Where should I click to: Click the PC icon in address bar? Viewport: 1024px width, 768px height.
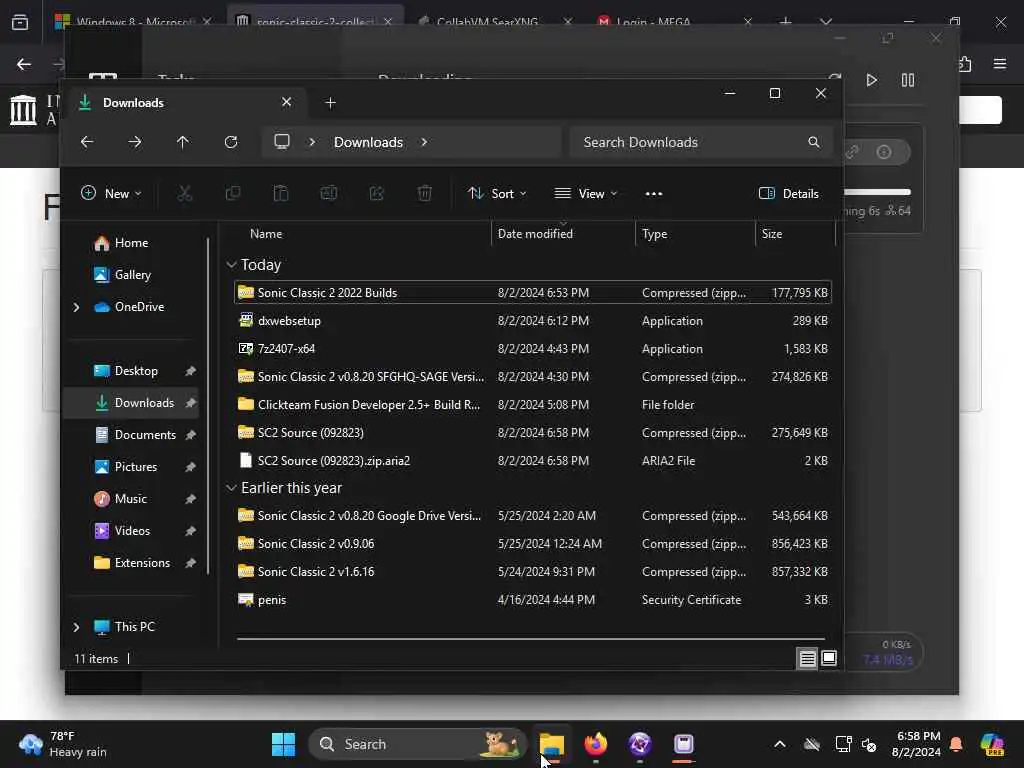pos(282,142)
